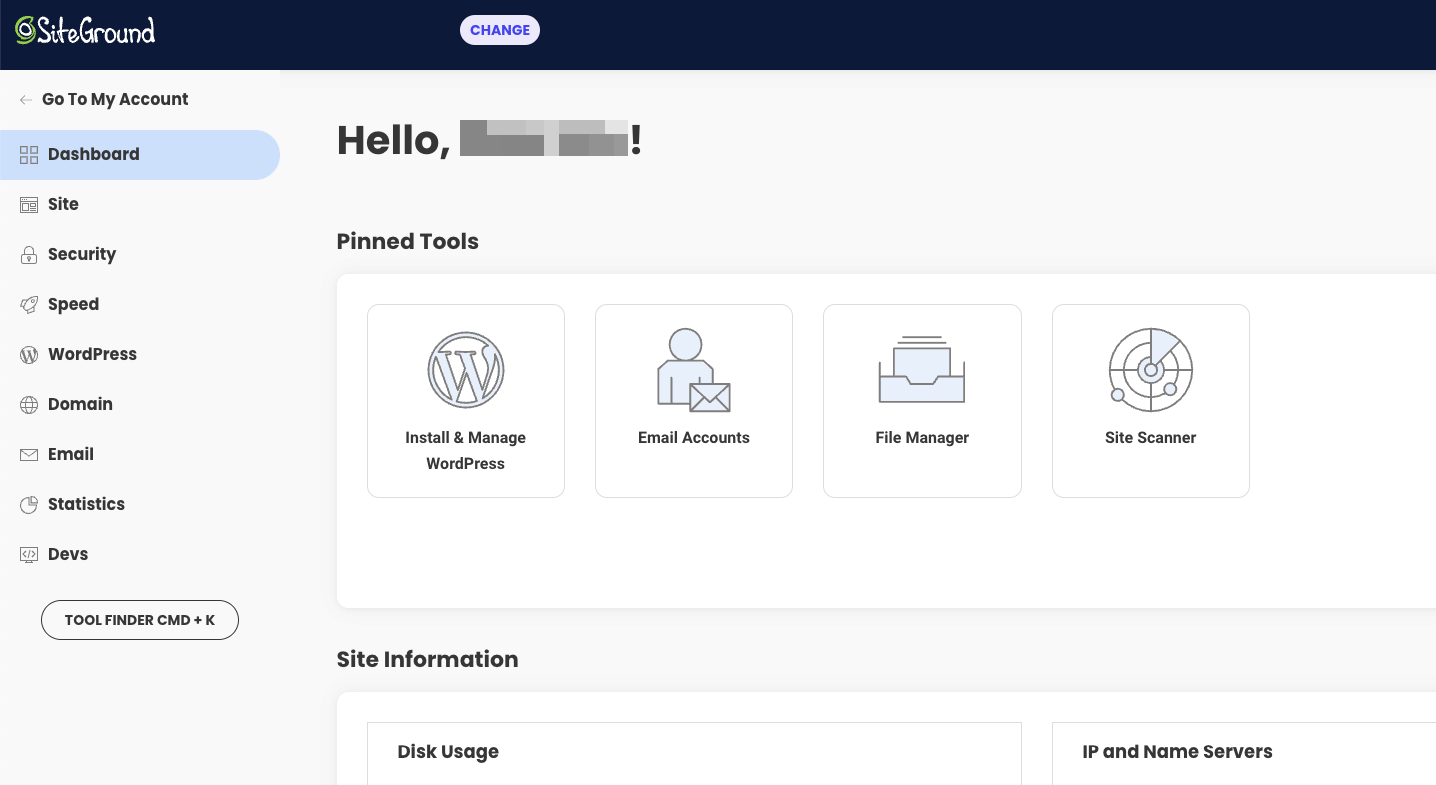Click the SiteGround logo

click(x=85, y=30)
